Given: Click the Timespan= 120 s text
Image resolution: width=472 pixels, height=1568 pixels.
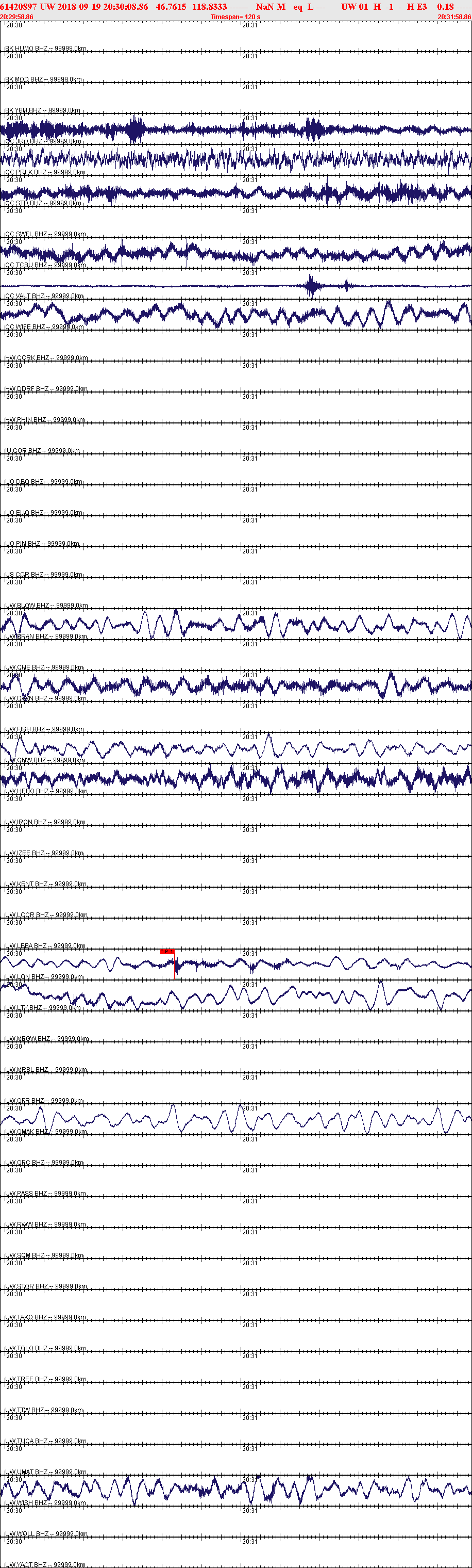Looking at the screenshot, I should point(235,17).
